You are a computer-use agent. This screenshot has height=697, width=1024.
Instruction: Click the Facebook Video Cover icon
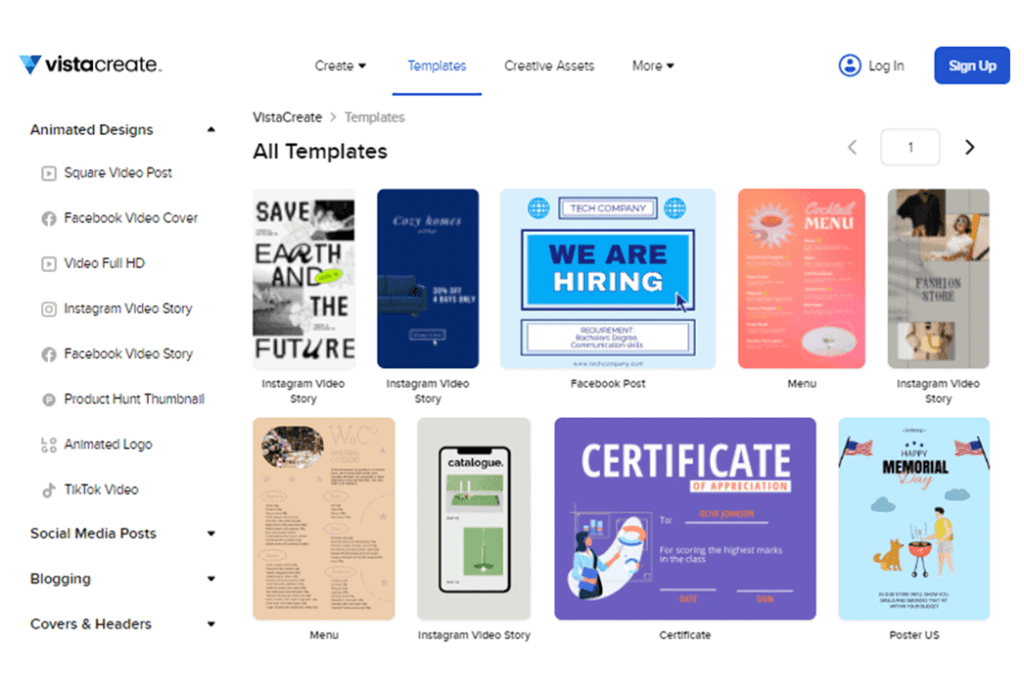pyautogui.click(x=48, y=218)
